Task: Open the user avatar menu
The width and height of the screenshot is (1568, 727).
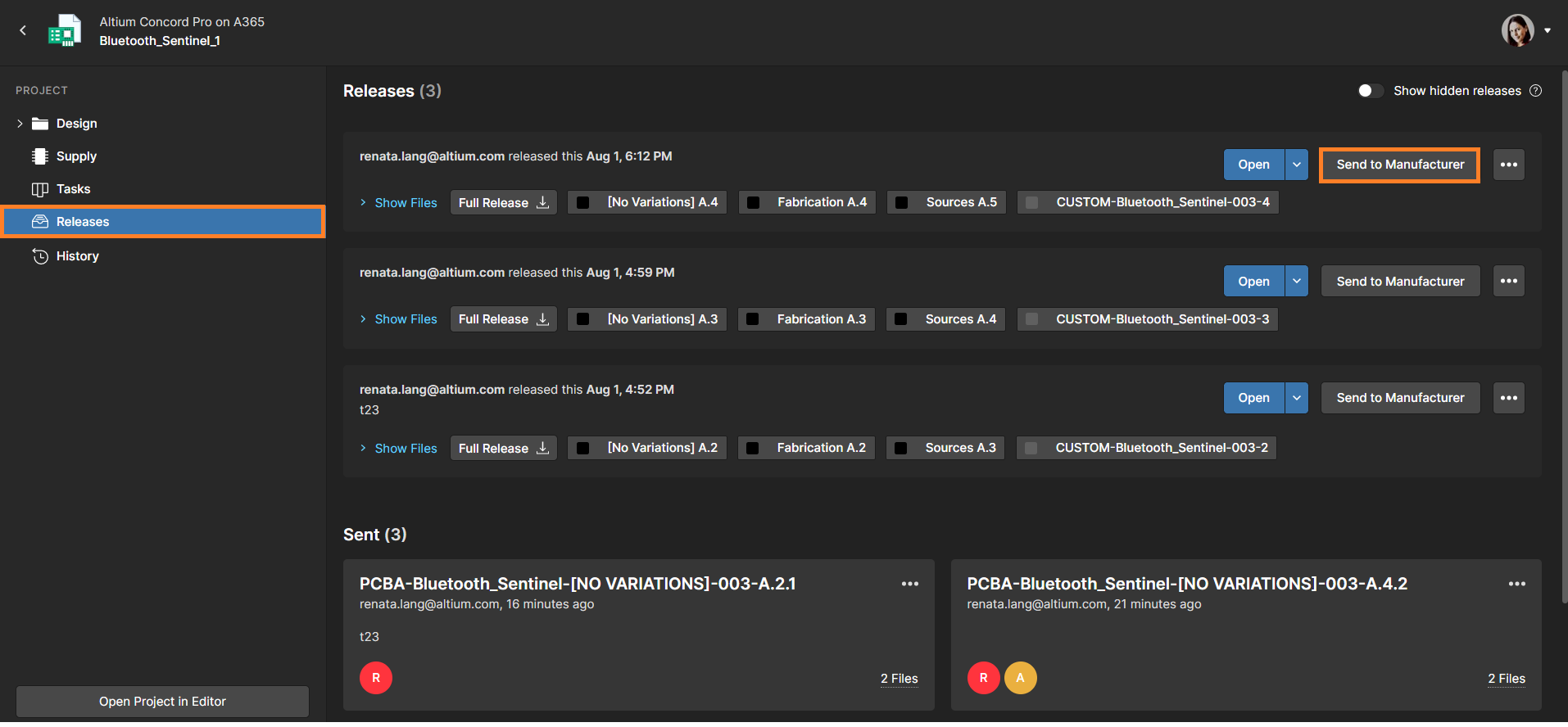Action: [x=1517, y=30]
